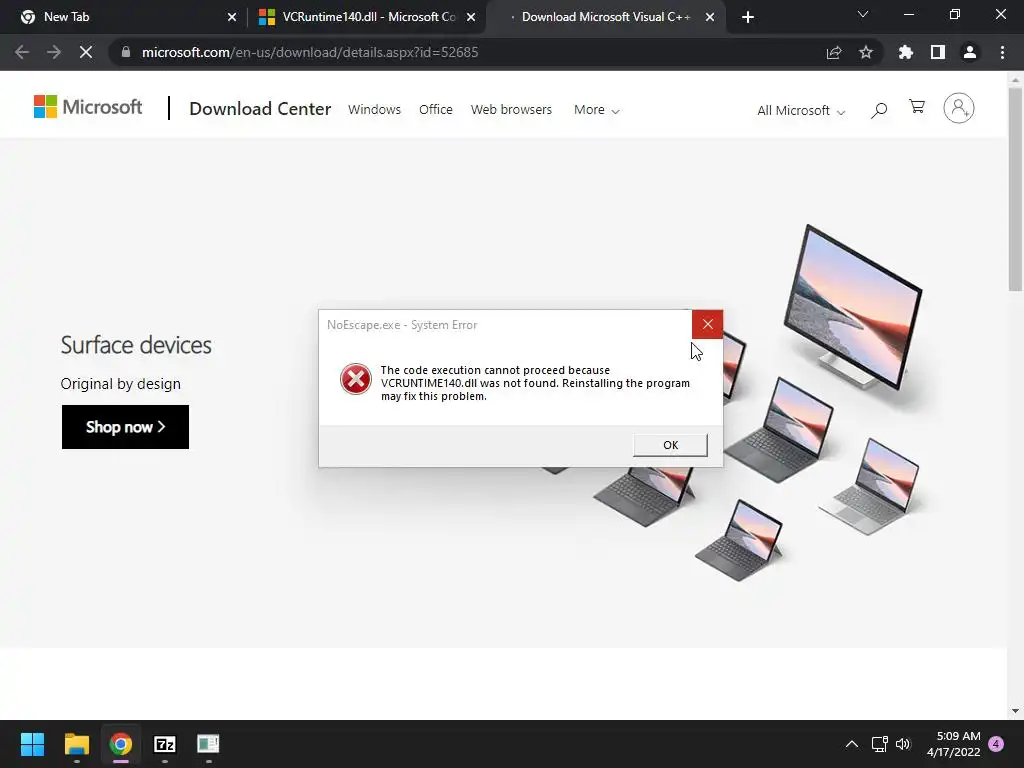This screenshot has height=768, width=1024.
Task: Click the Microsoft logo
Action: tap(88, 107)
